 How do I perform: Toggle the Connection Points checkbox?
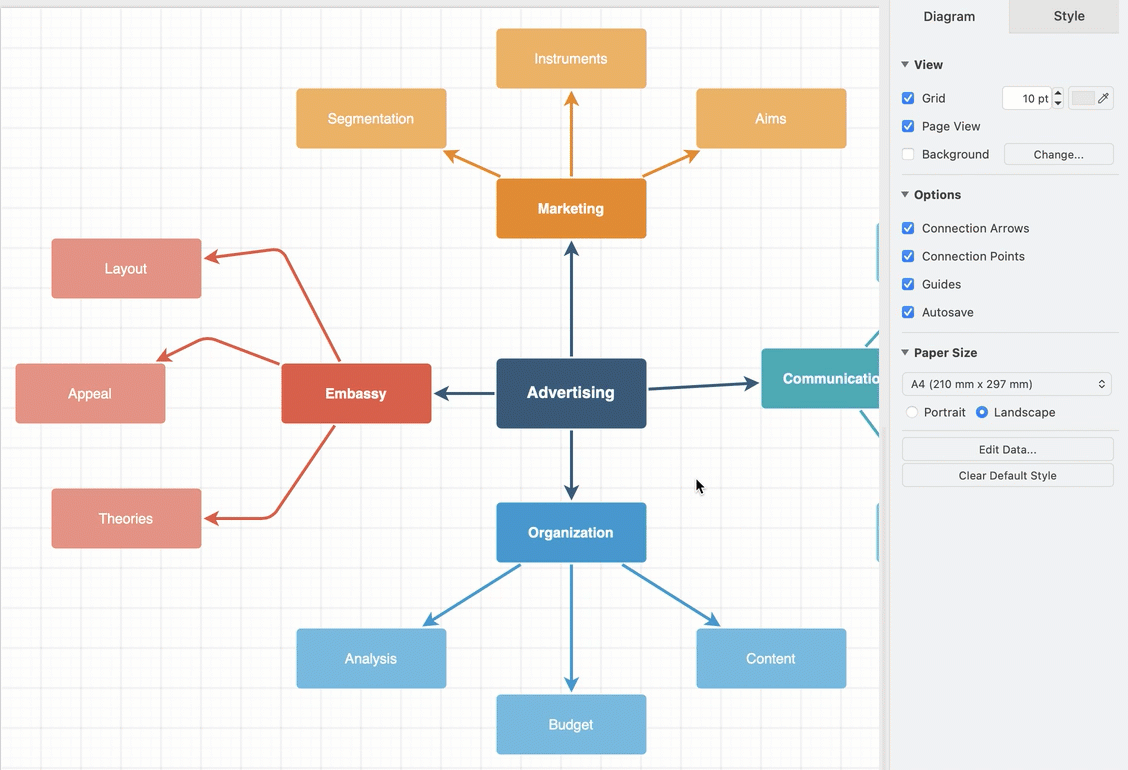[x=908, y=256]
